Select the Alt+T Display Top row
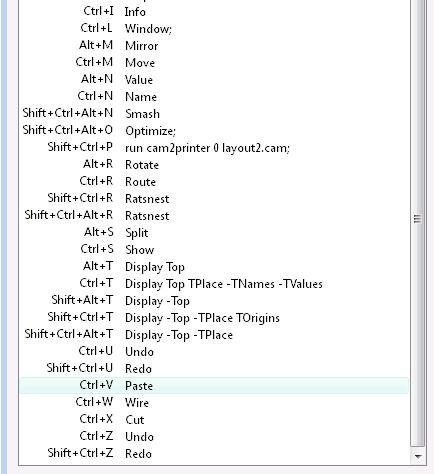This screenshot has height=474, width=434. point(214,267)
